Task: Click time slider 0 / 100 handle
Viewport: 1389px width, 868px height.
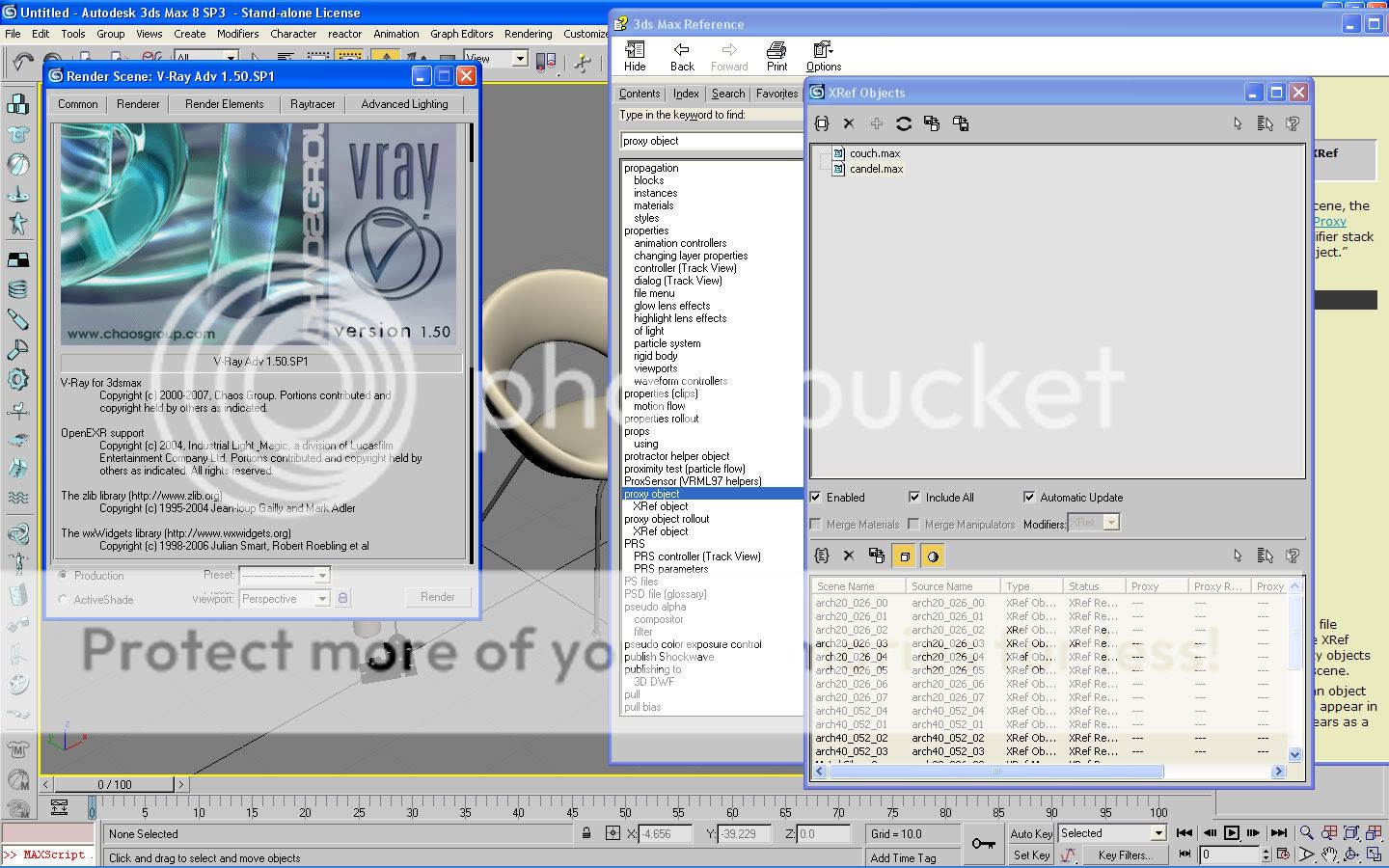Action: [x=115, y=785]
